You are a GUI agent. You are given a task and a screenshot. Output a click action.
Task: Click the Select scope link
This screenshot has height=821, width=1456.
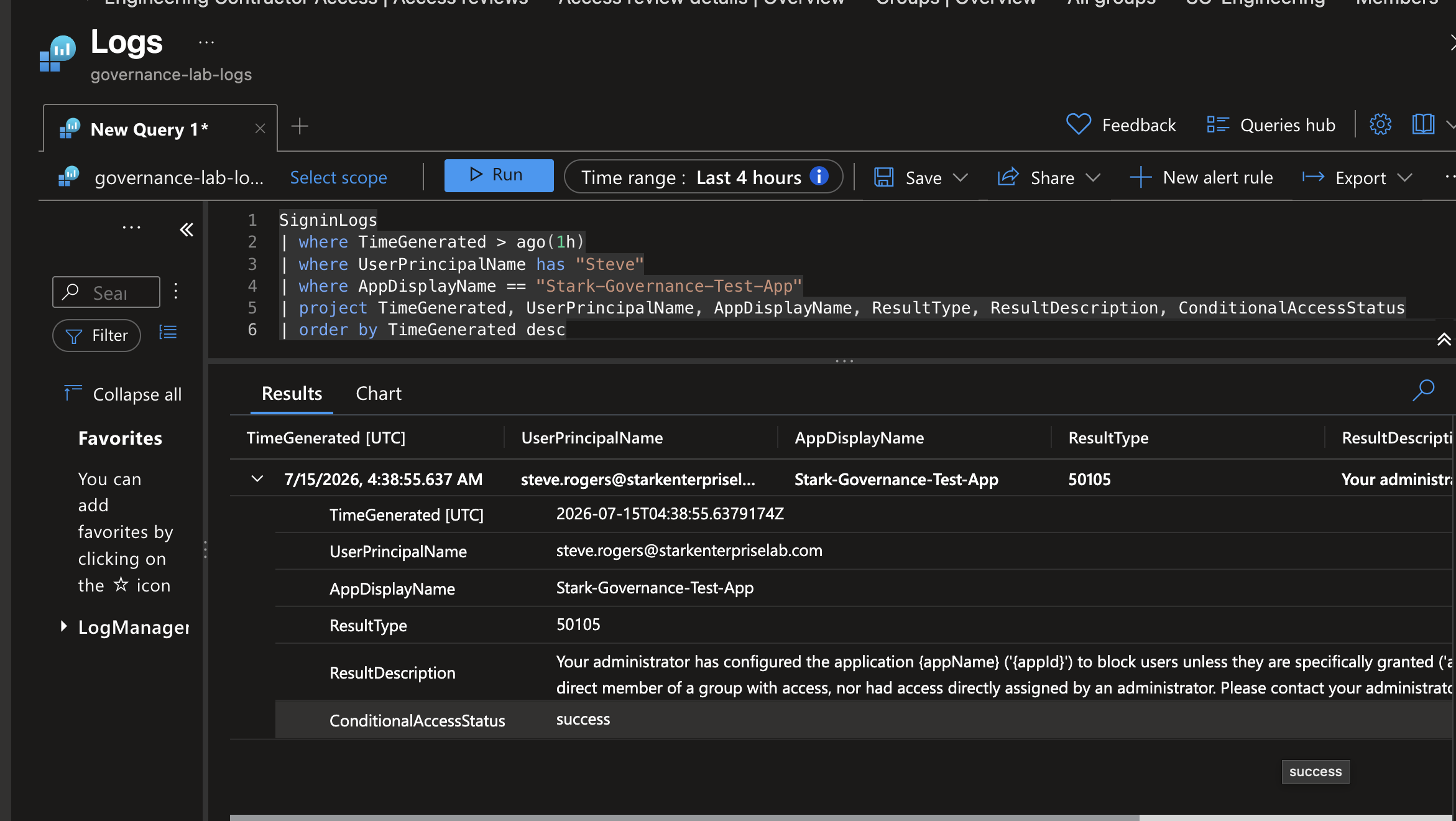pyautogui.click(x=338, y=178)
